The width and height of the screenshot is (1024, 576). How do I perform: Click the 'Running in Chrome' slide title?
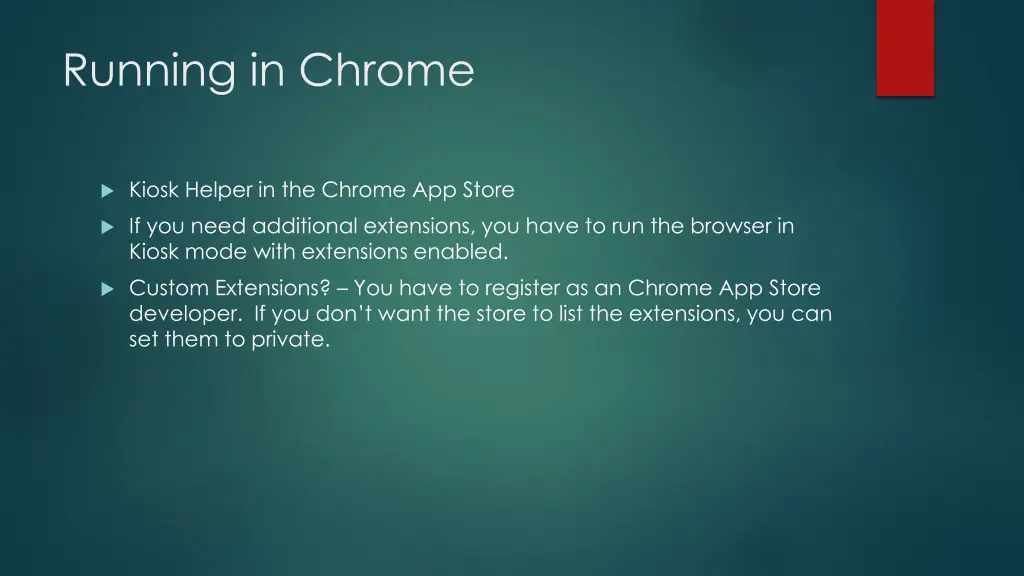pos(268,71)
